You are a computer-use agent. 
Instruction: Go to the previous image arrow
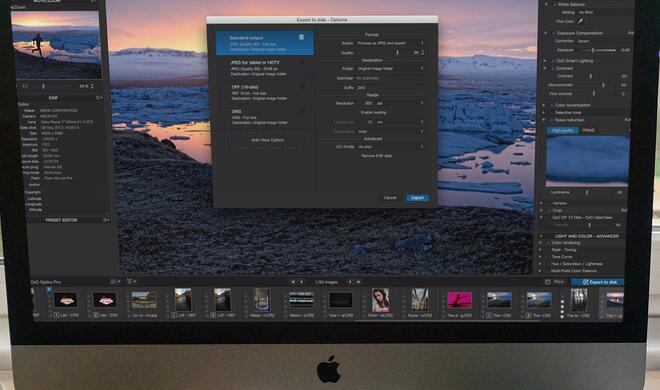301,282
